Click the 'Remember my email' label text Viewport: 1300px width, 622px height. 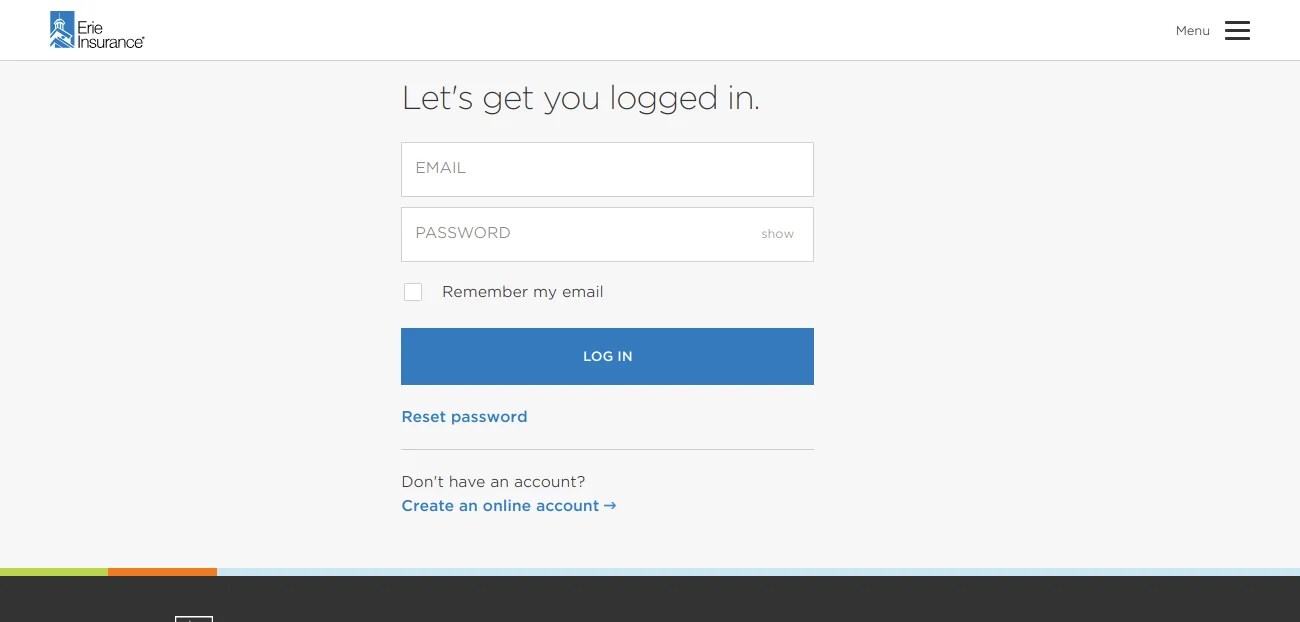tap(522, 292)
